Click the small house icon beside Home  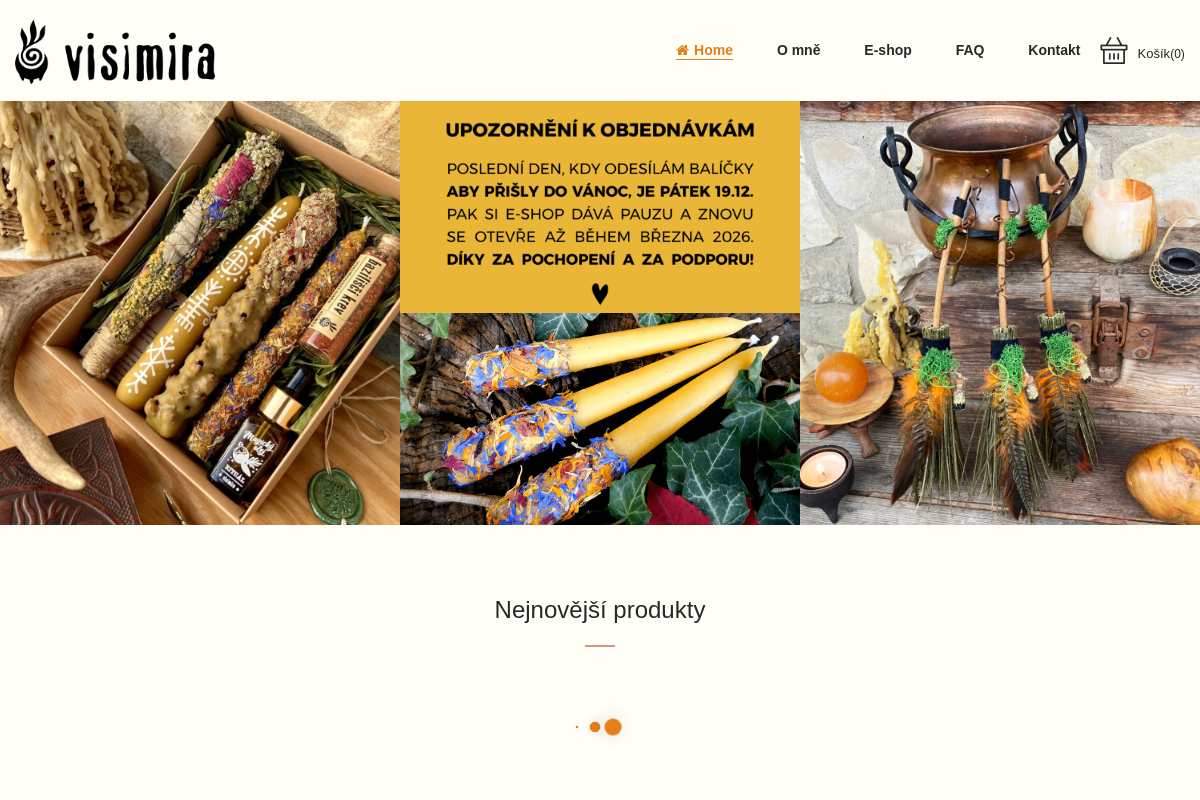click(682, 50)
